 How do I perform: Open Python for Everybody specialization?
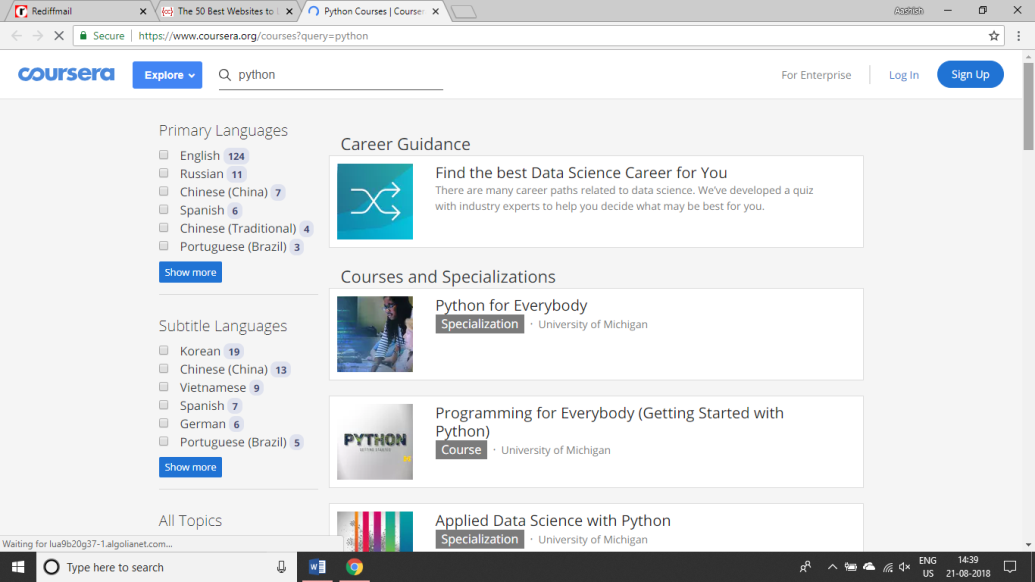pyautogui.click(x=511, y=306)
